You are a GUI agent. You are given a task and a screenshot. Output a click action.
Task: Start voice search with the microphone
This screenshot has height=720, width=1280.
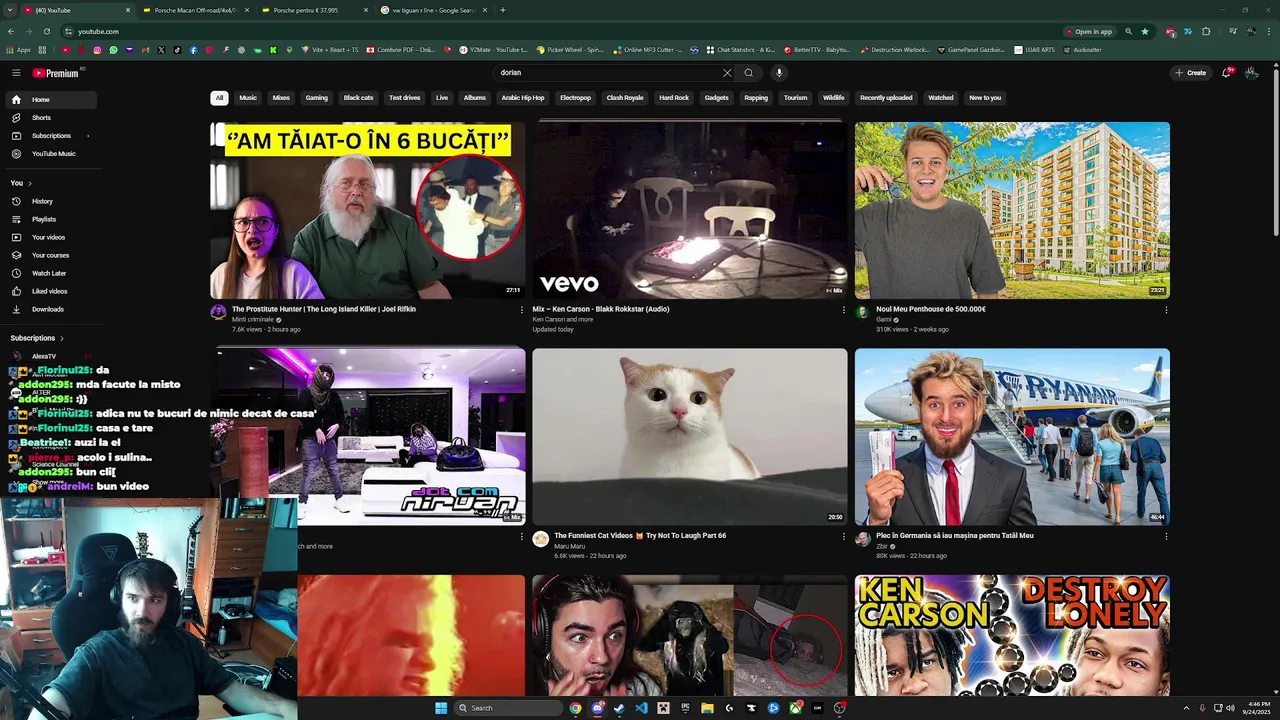click(x=779, y=73)
